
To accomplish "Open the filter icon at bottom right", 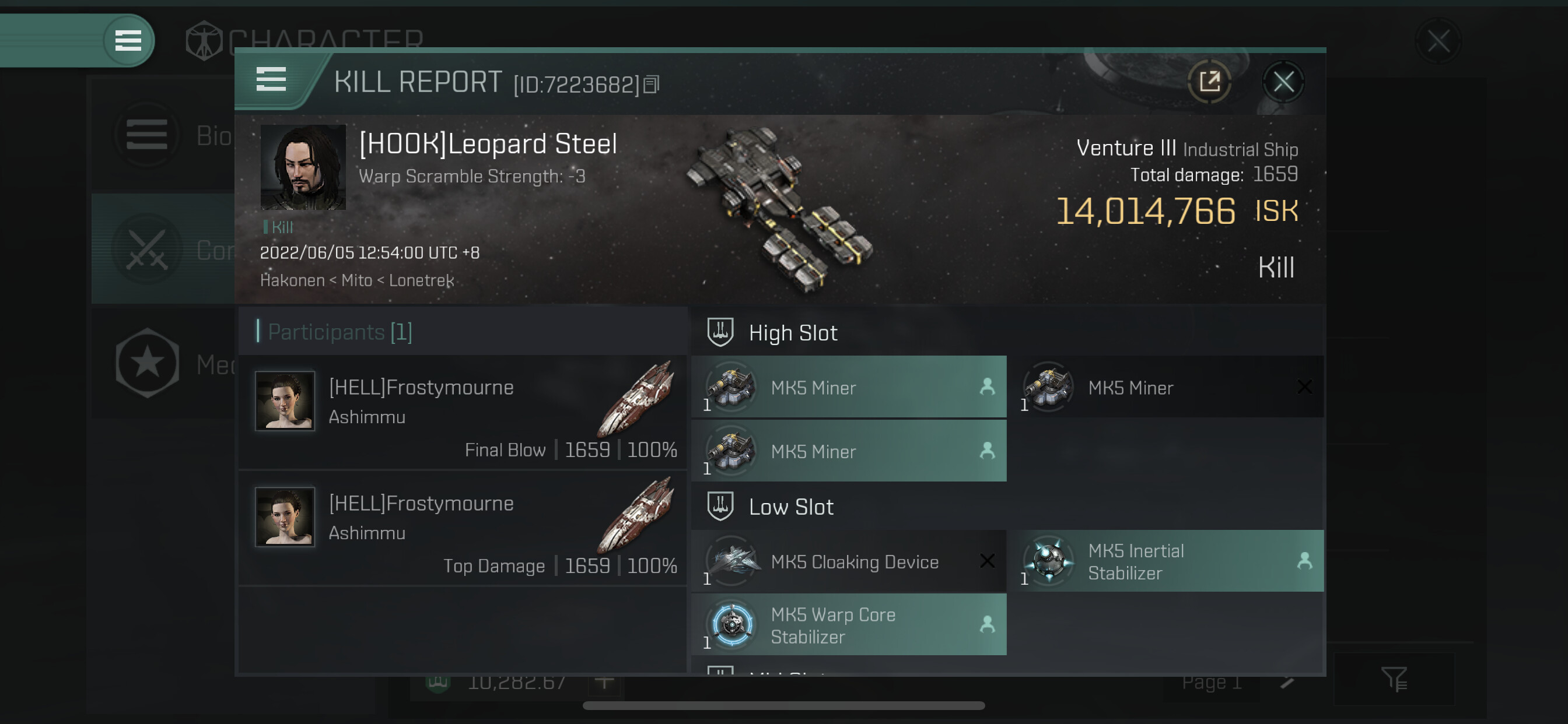I will point(1392,679).
